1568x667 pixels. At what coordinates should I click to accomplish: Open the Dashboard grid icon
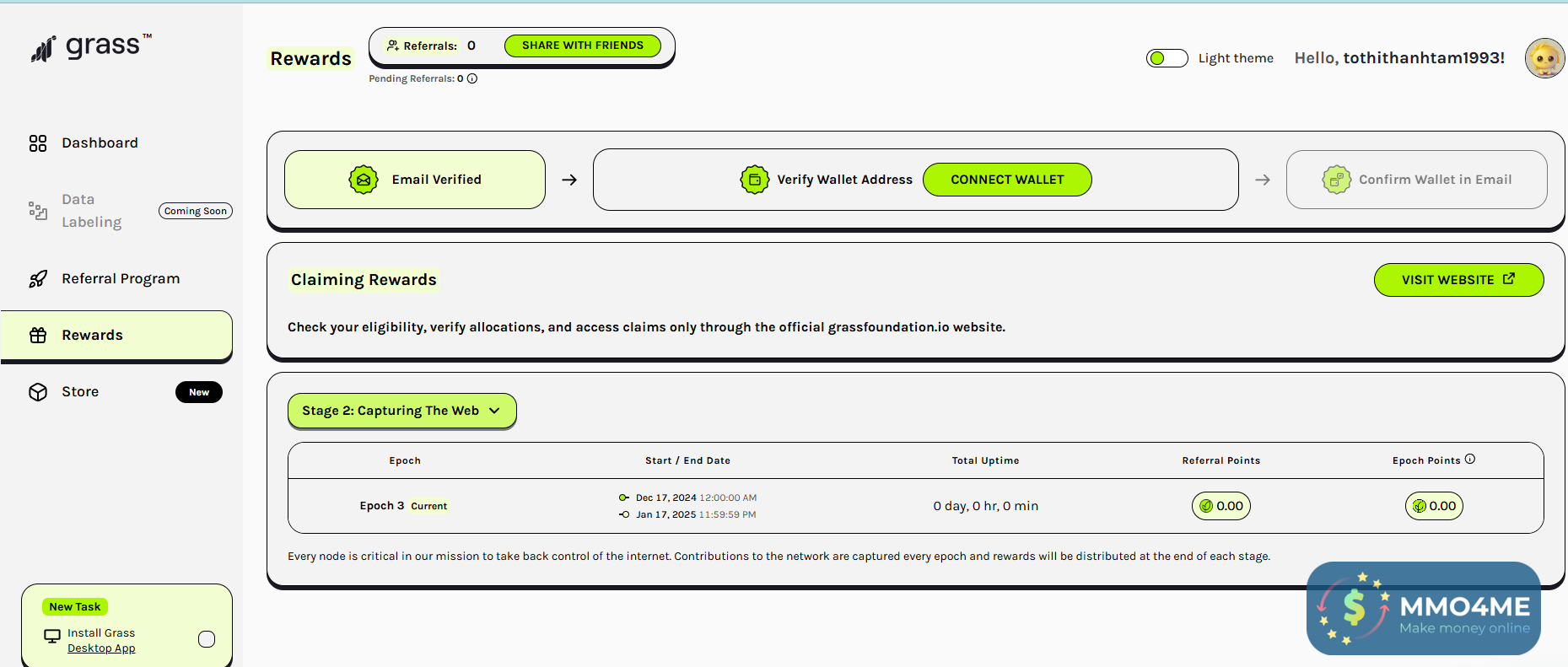[x=38, y=143]
